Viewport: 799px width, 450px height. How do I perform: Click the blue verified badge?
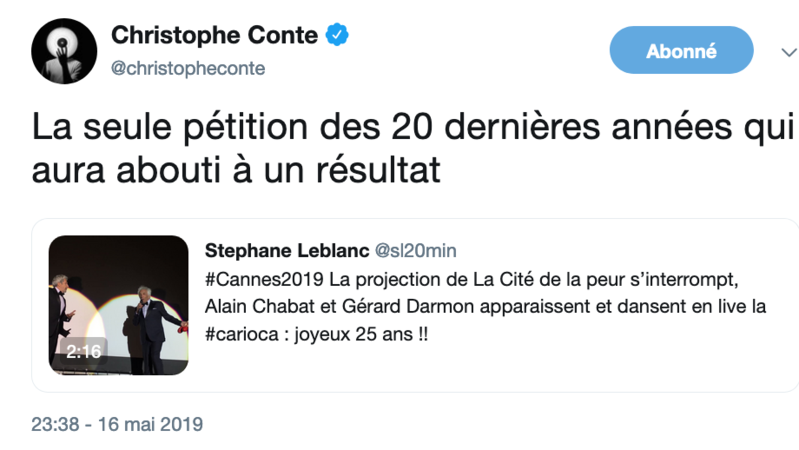[x=338, y=36]
